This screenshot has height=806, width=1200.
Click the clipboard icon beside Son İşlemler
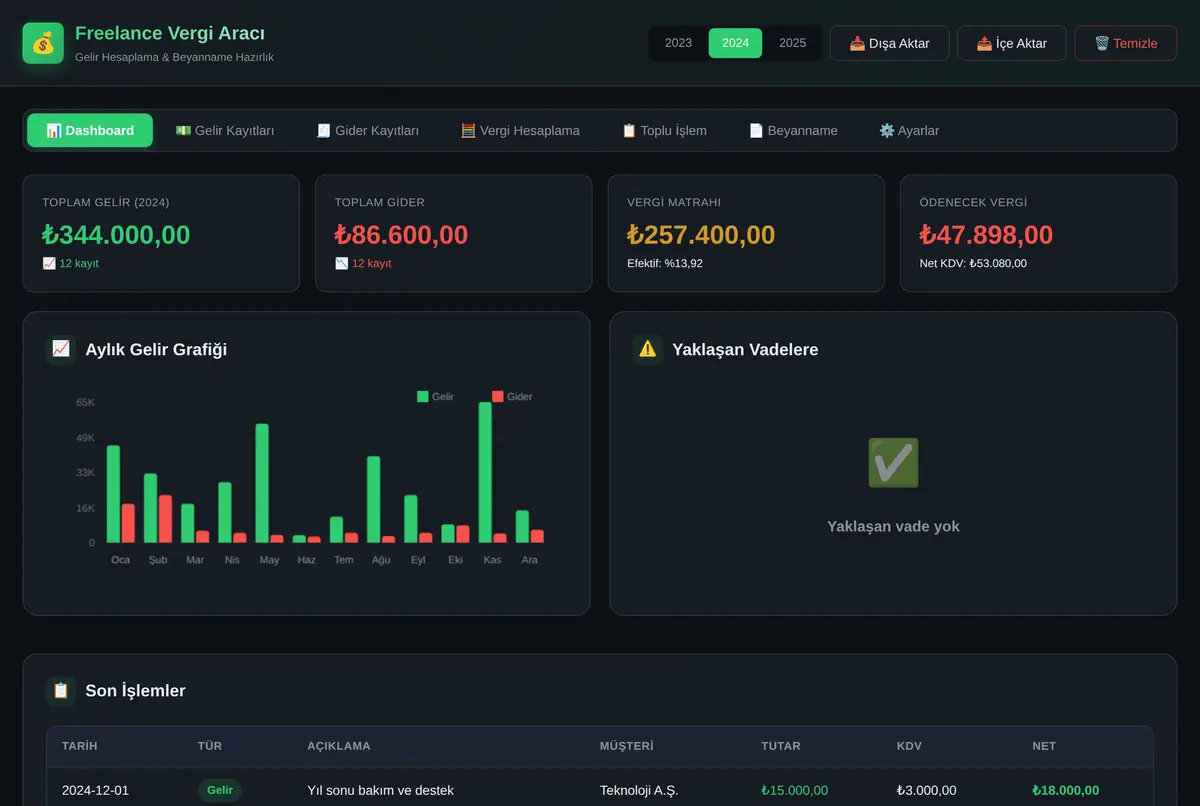point(61,690)
